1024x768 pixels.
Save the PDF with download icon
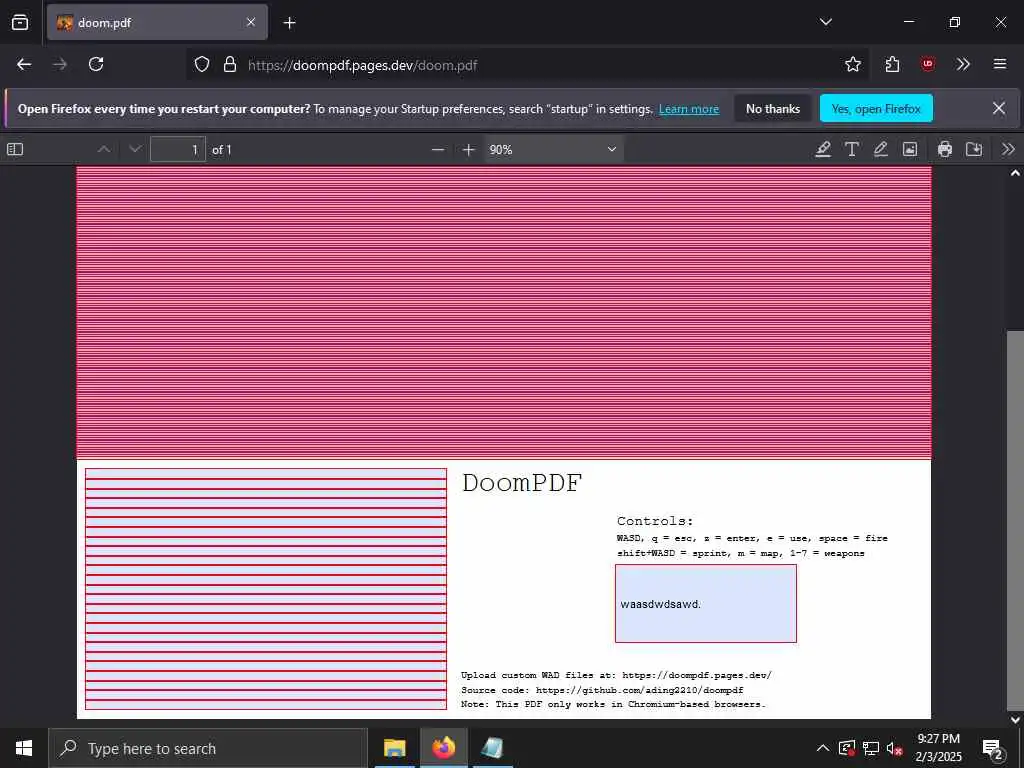(x=974, y=150)
